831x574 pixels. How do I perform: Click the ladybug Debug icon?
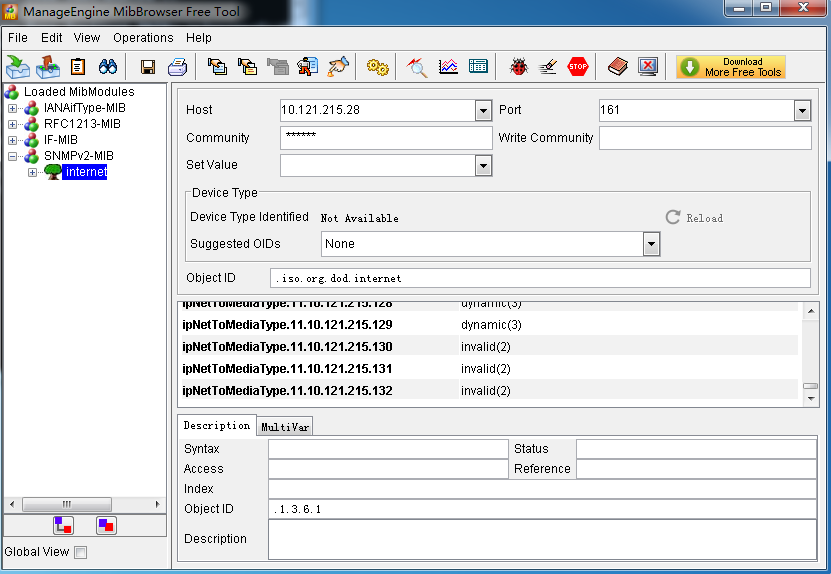[x=518, y=67]
